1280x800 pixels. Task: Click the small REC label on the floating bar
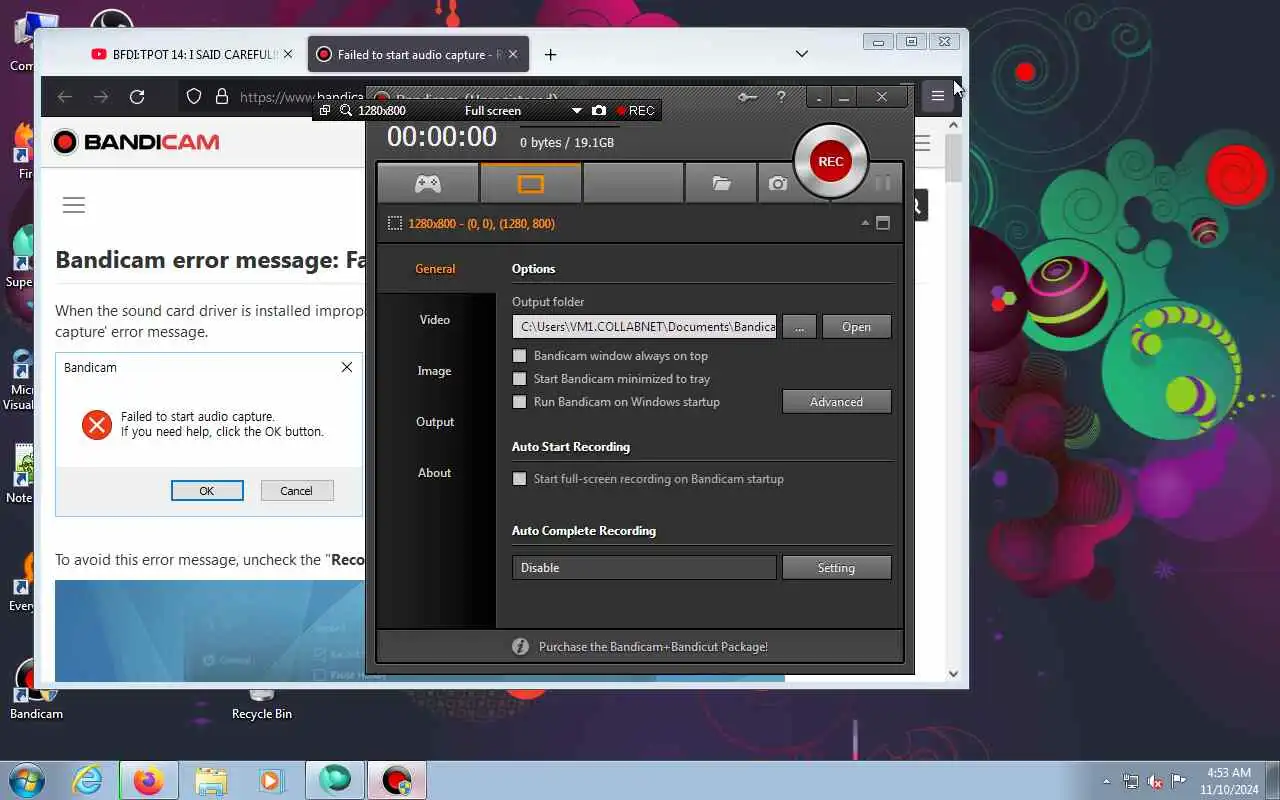(x=636, y=110)
